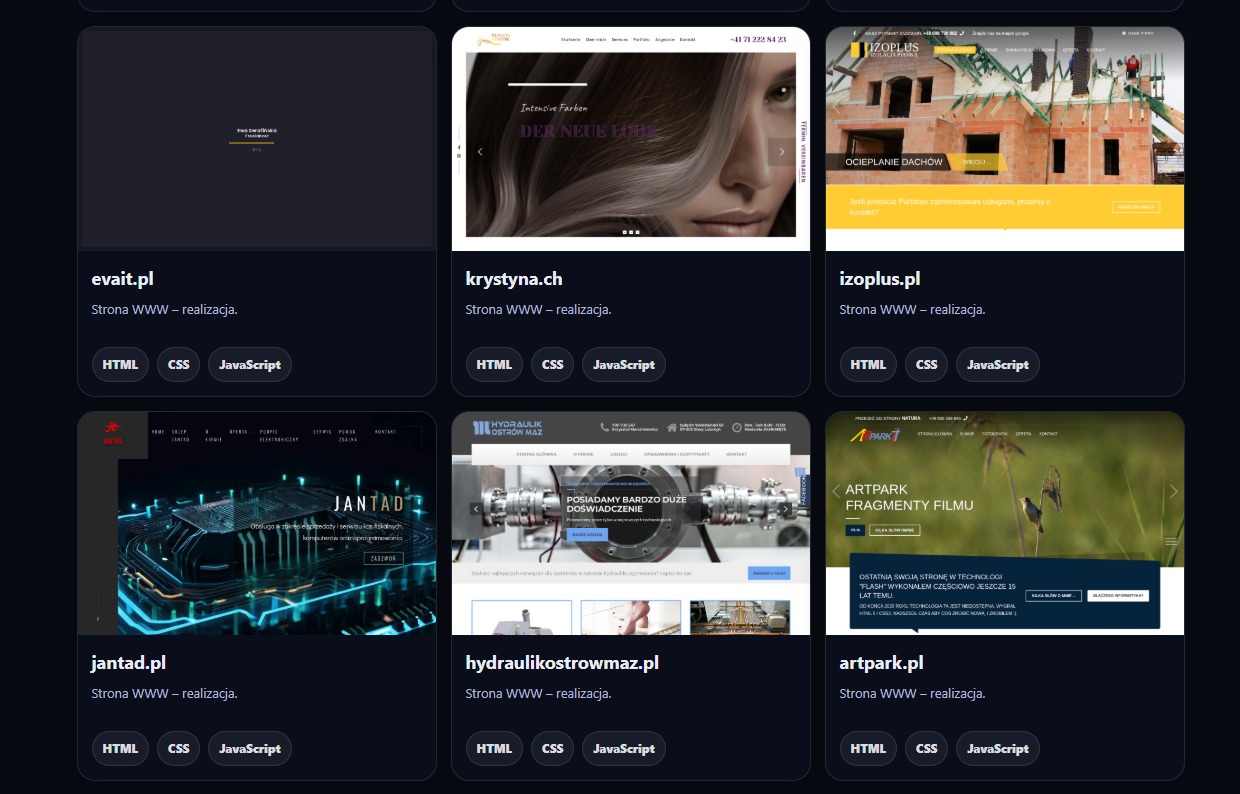Click the HTML tag on the evait.pl card
This screenshot has height=794, width=1240.
[x=120, y=364]
